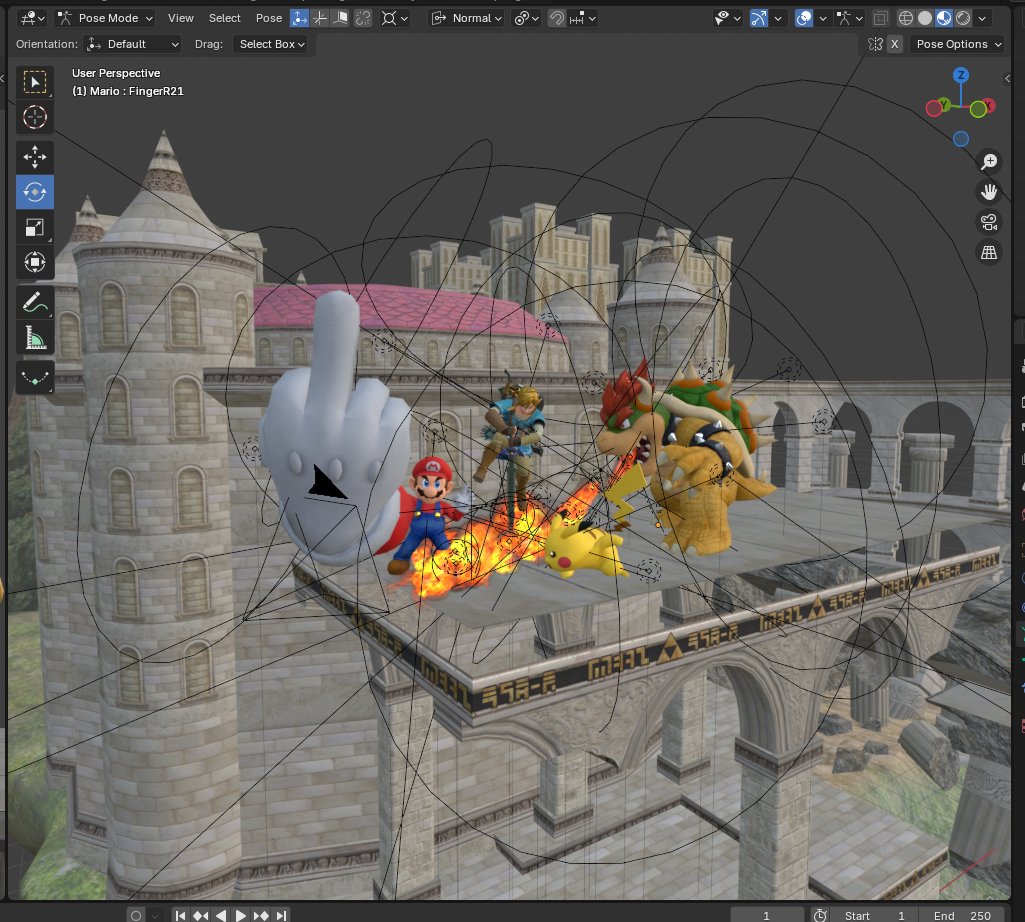The height and width of the screenshot is (922, 1025).
Task: Open the bone pose overlay dropdown
Action: (x=850, y=18)
